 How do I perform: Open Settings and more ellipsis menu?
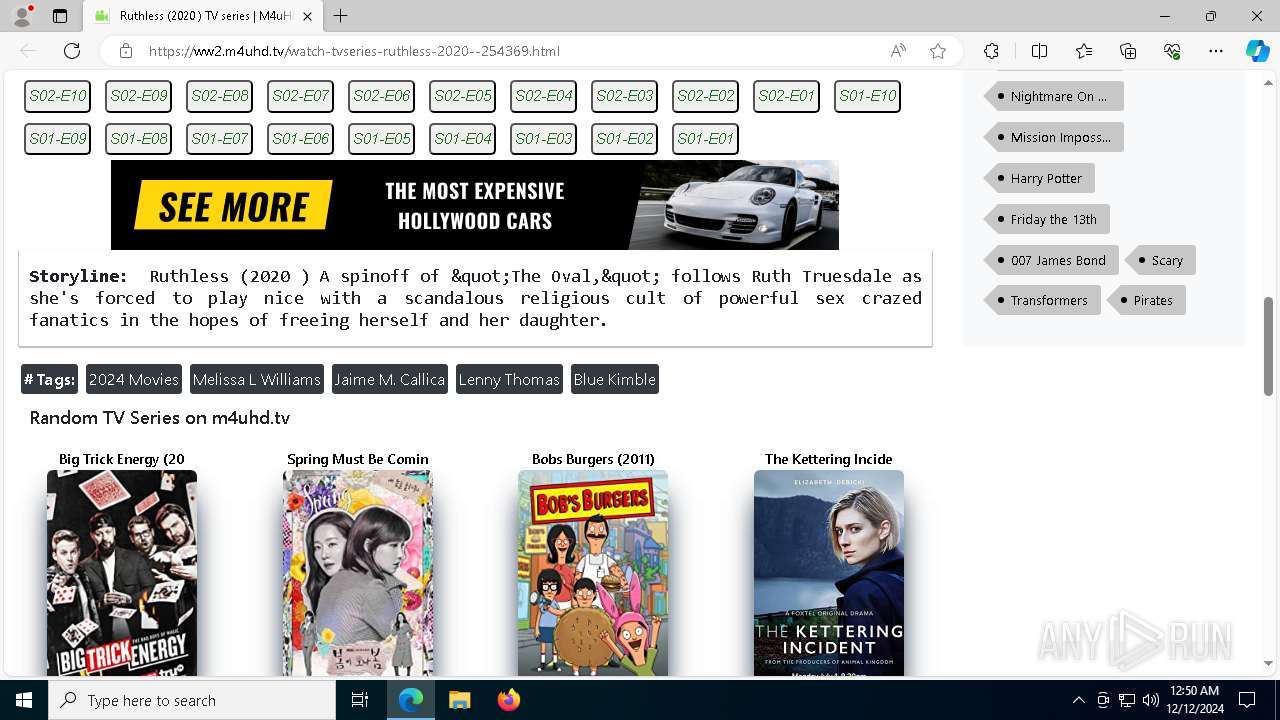click(1216, 51)
